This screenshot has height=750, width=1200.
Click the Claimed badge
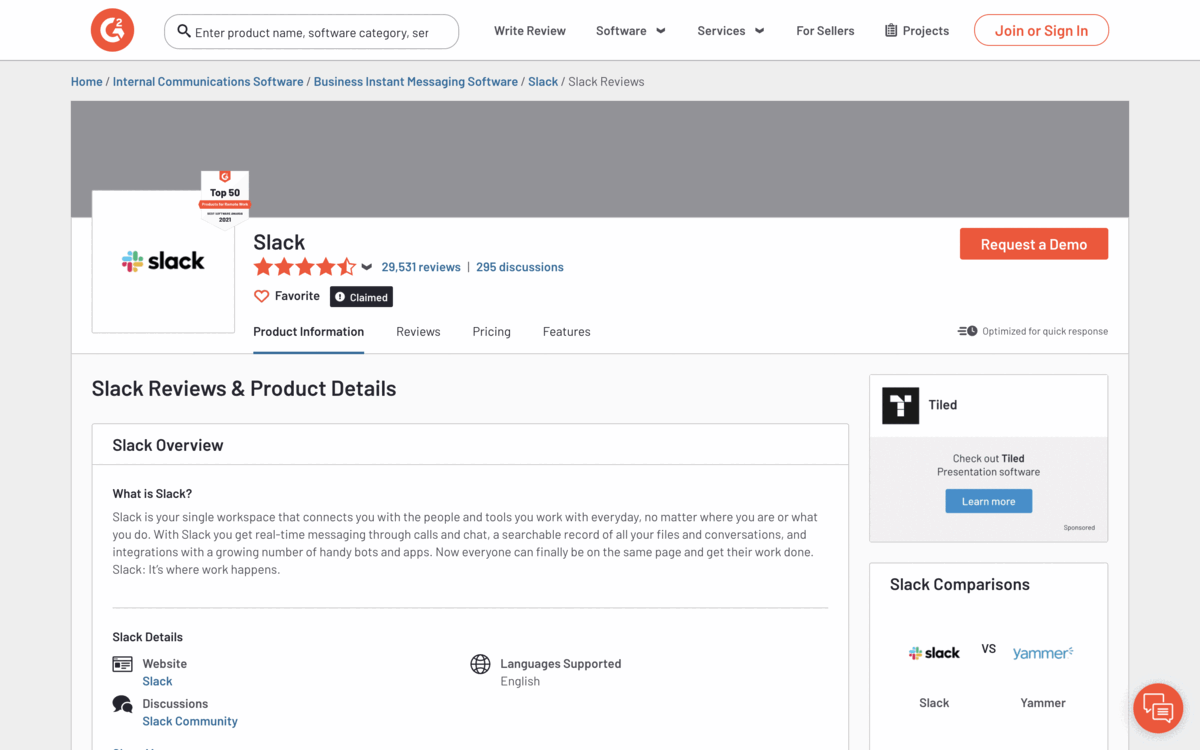tap(361, 297)
